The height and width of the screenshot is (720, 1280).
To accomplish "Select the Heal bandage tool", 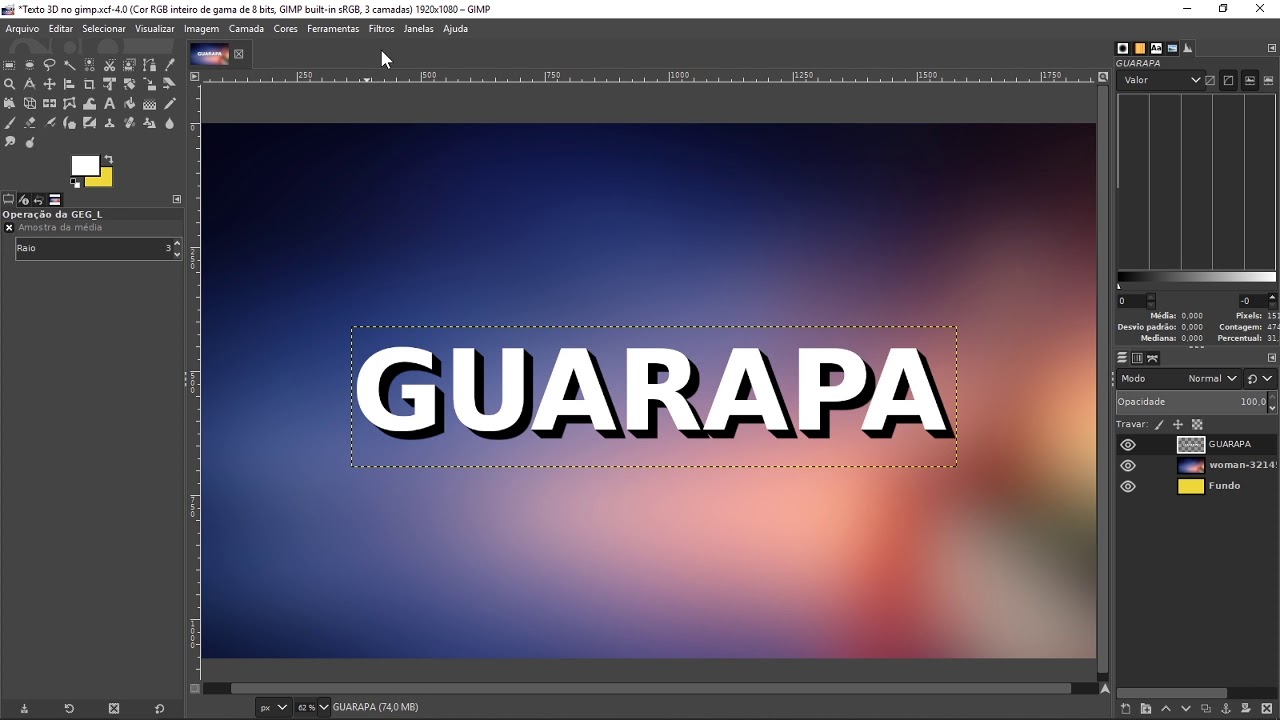I will click(x=129, y=123).
